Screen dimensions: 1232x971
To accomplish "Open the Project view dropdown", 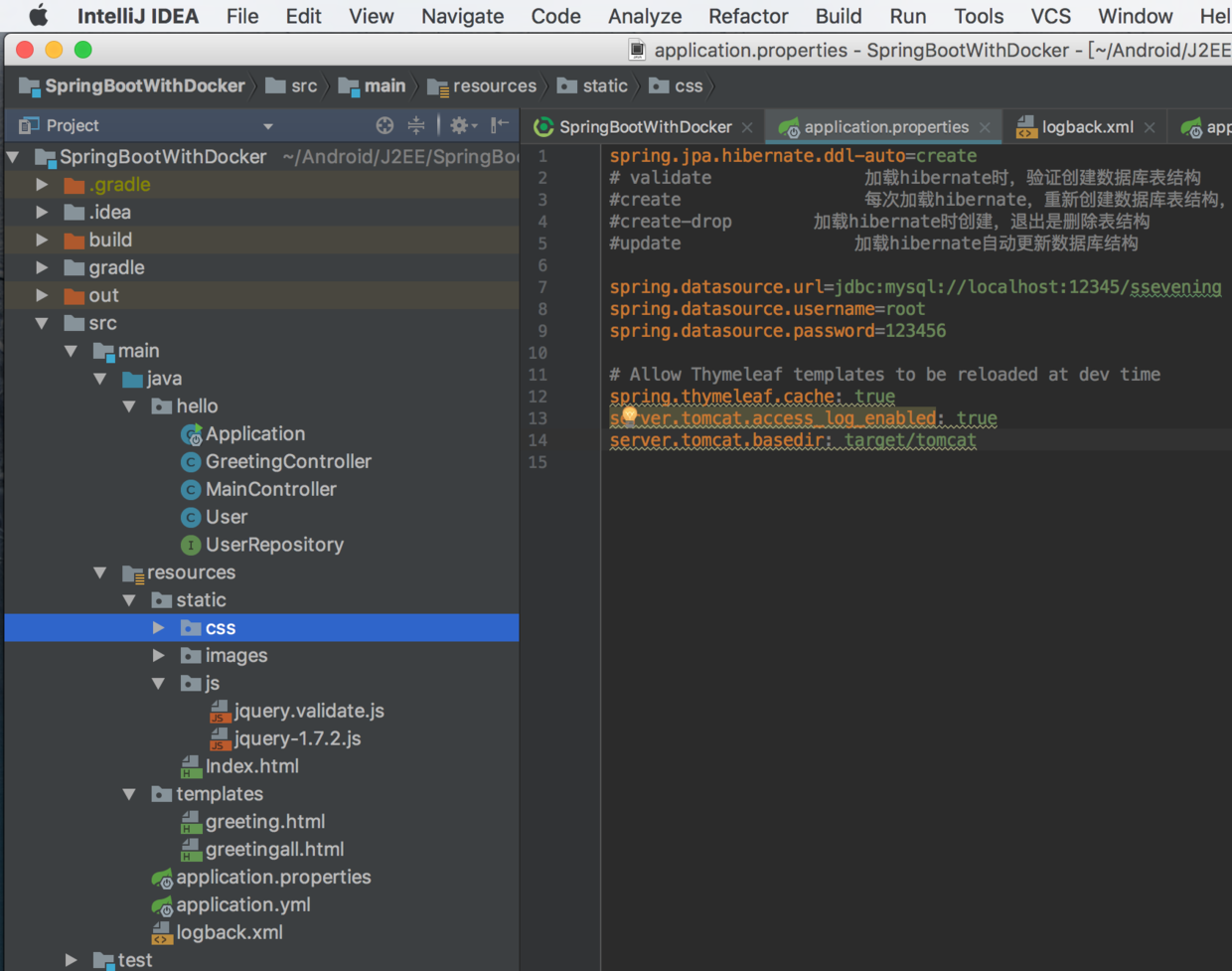I will [x=267, y=126].
